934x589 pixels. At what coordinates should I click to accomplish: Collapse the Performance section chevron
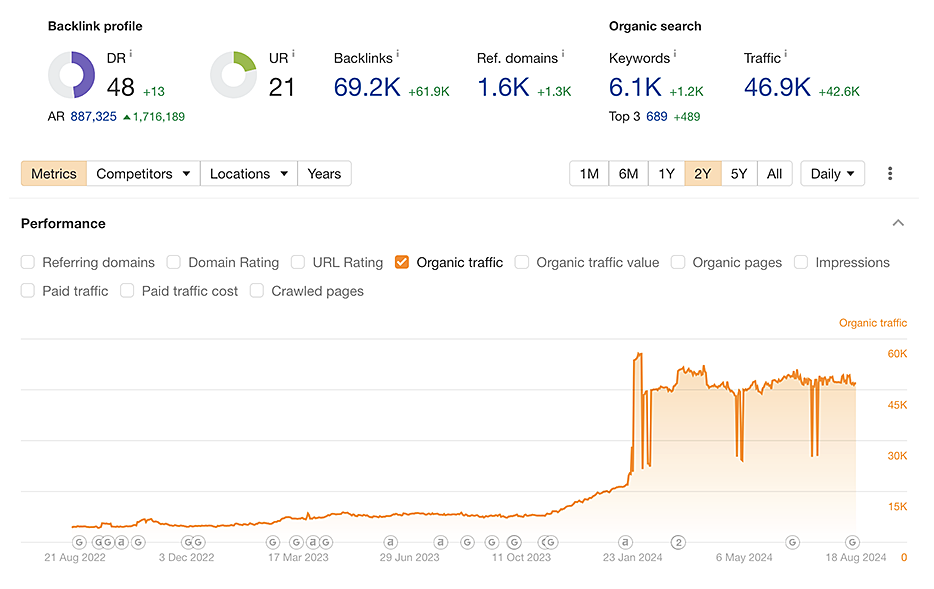click(898, 223)
